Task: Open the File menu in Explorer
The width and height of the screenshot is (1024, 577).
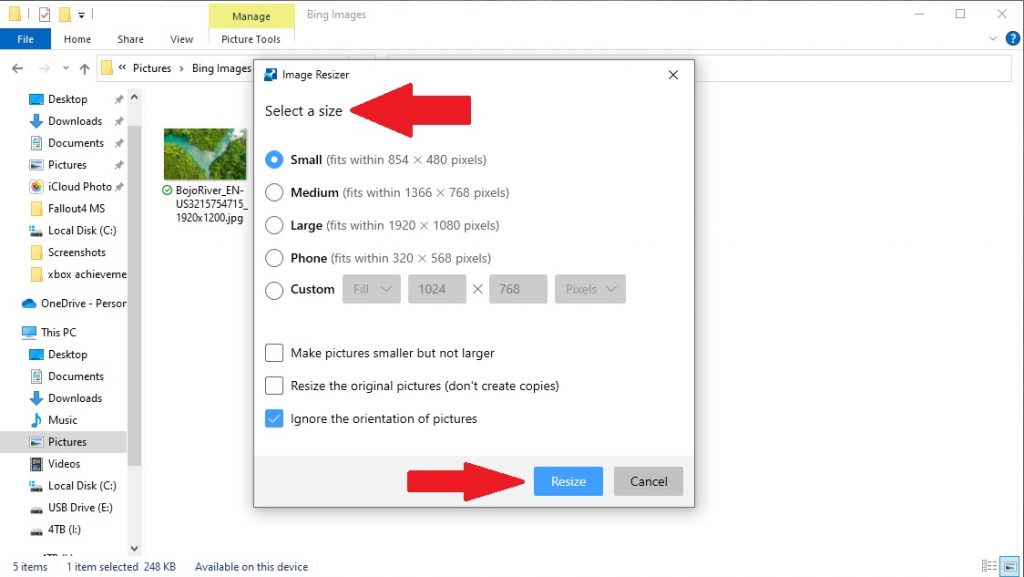Action: tap(25, 39)
